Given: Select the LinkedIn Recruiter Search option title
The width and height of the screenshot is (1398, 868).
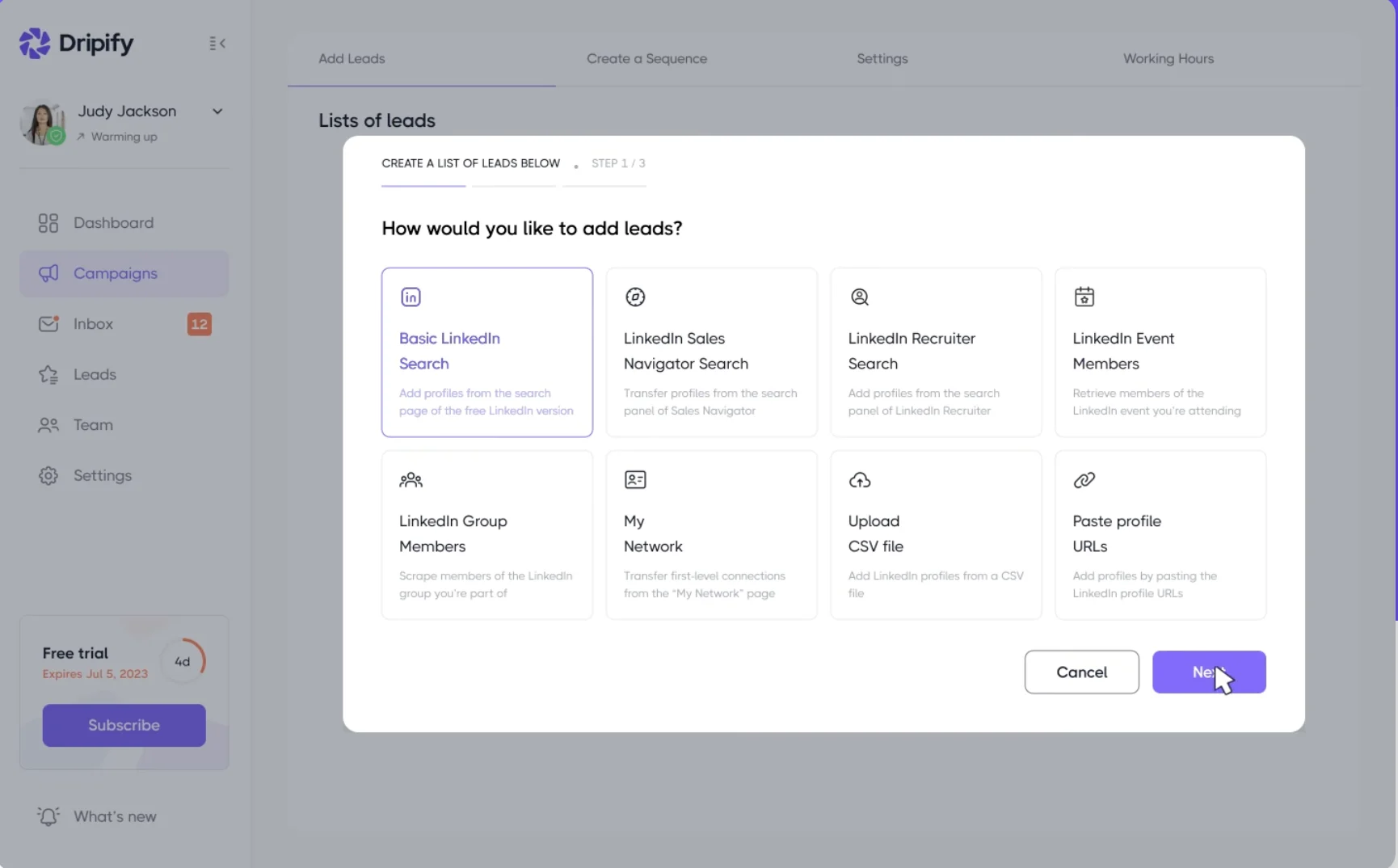Looking at the screenshot, I should [912, 351].
